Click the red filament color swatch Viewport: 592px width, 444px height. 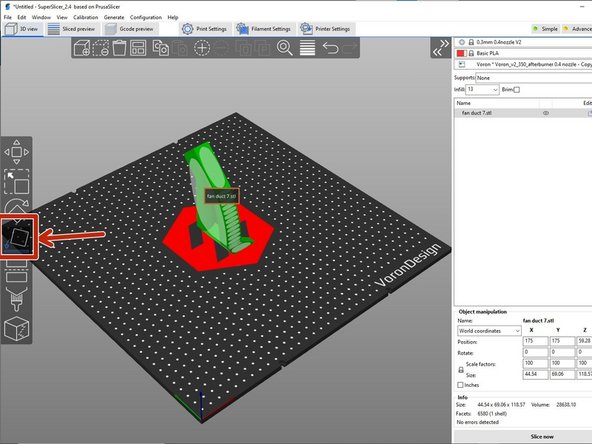pos(461,53)
